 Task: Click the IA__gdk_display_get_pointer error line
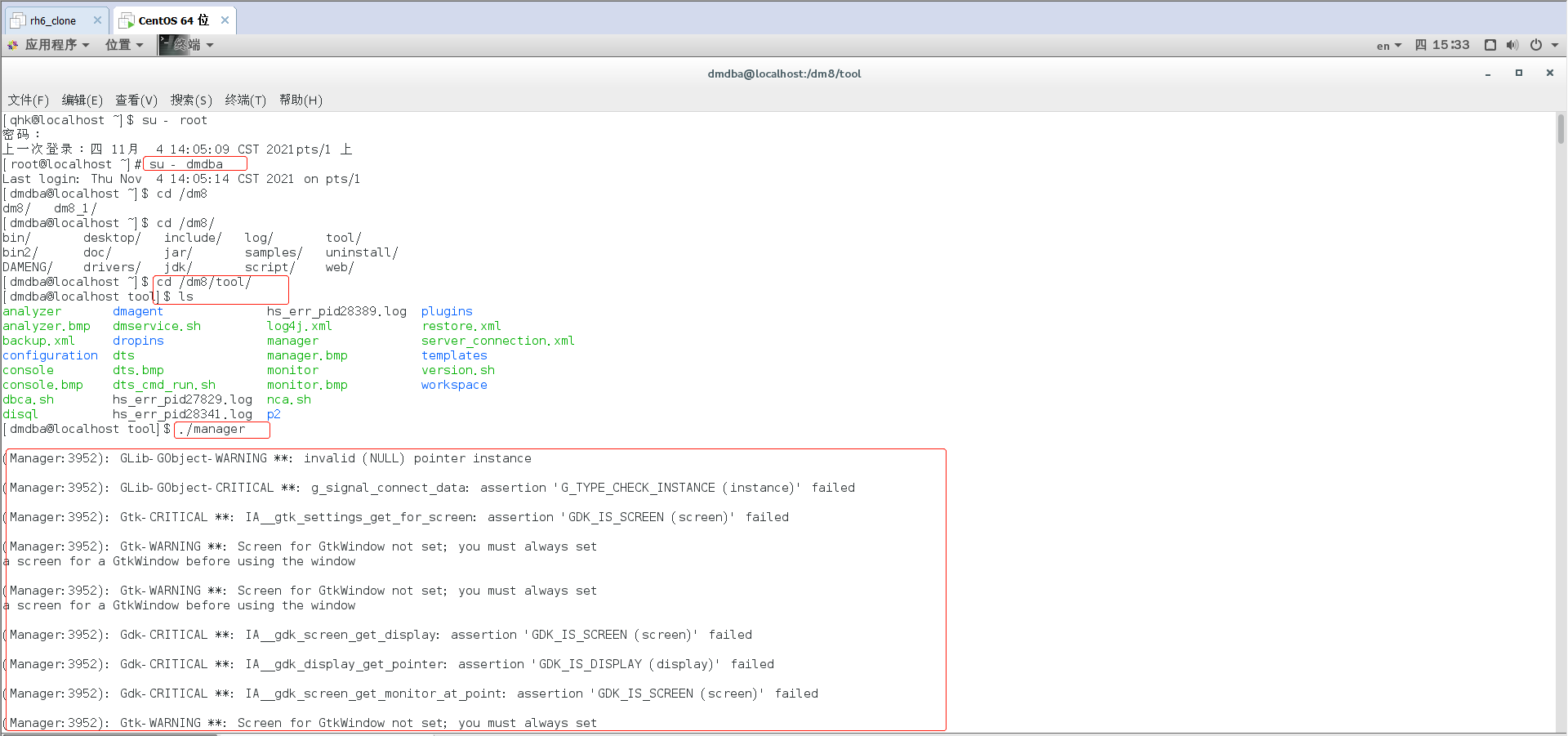pos(389,664)
